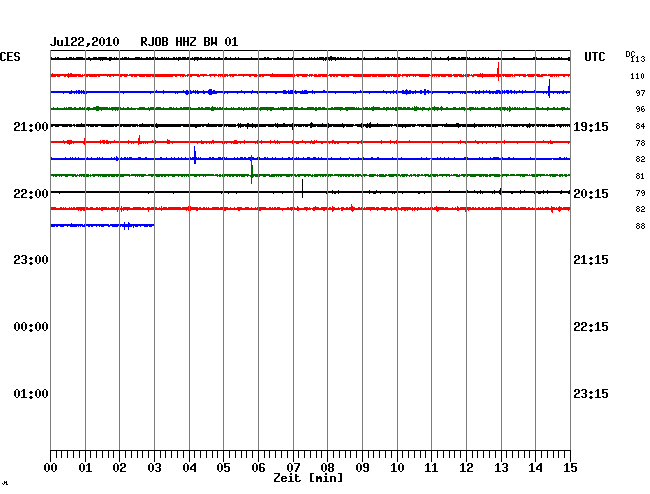Screen dimensions: 650x494
Task: Click minute 11 on the time axis
Action: (431, 468)
